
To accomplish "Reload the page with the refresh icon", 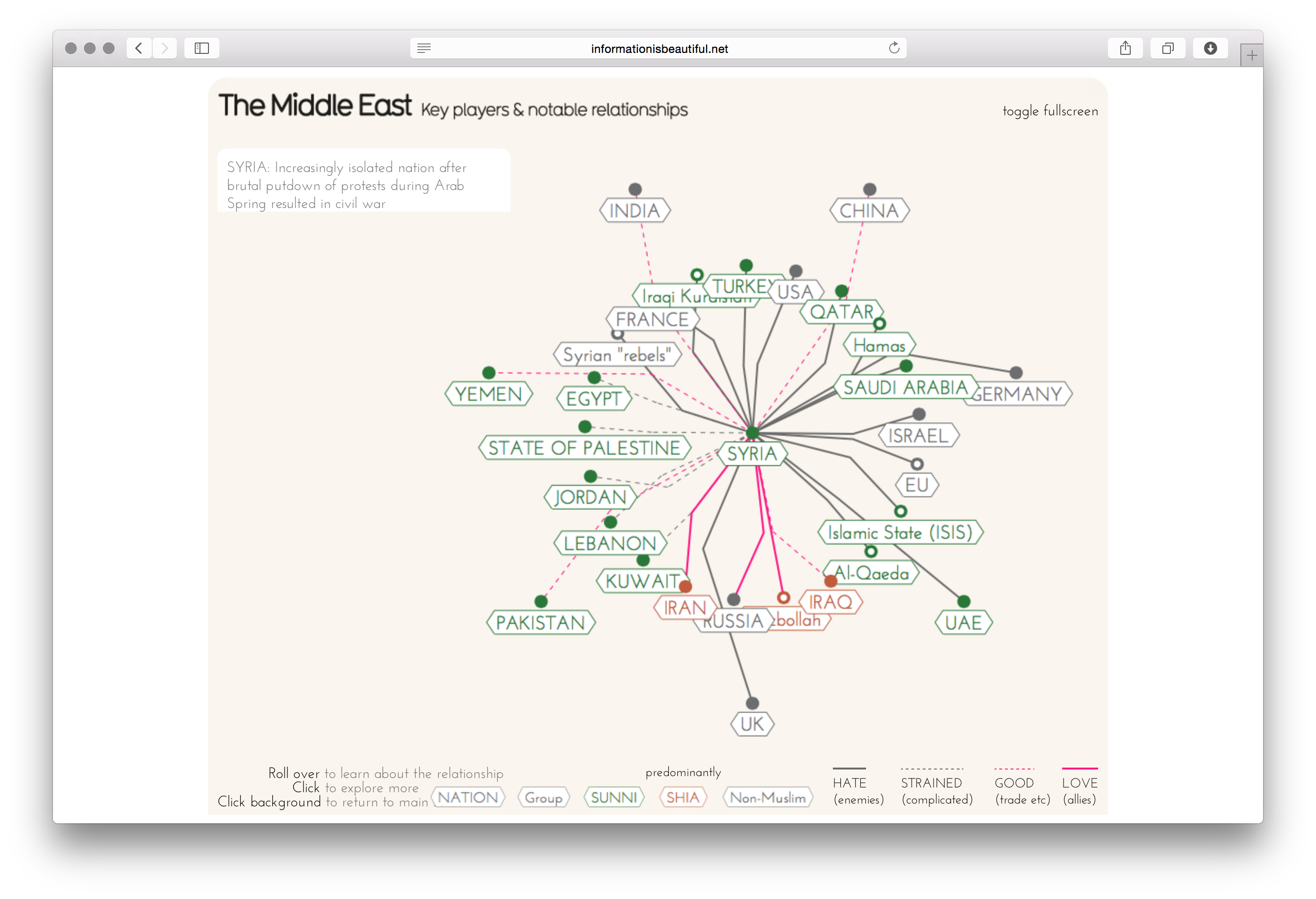I will click(x=894, y=48).
